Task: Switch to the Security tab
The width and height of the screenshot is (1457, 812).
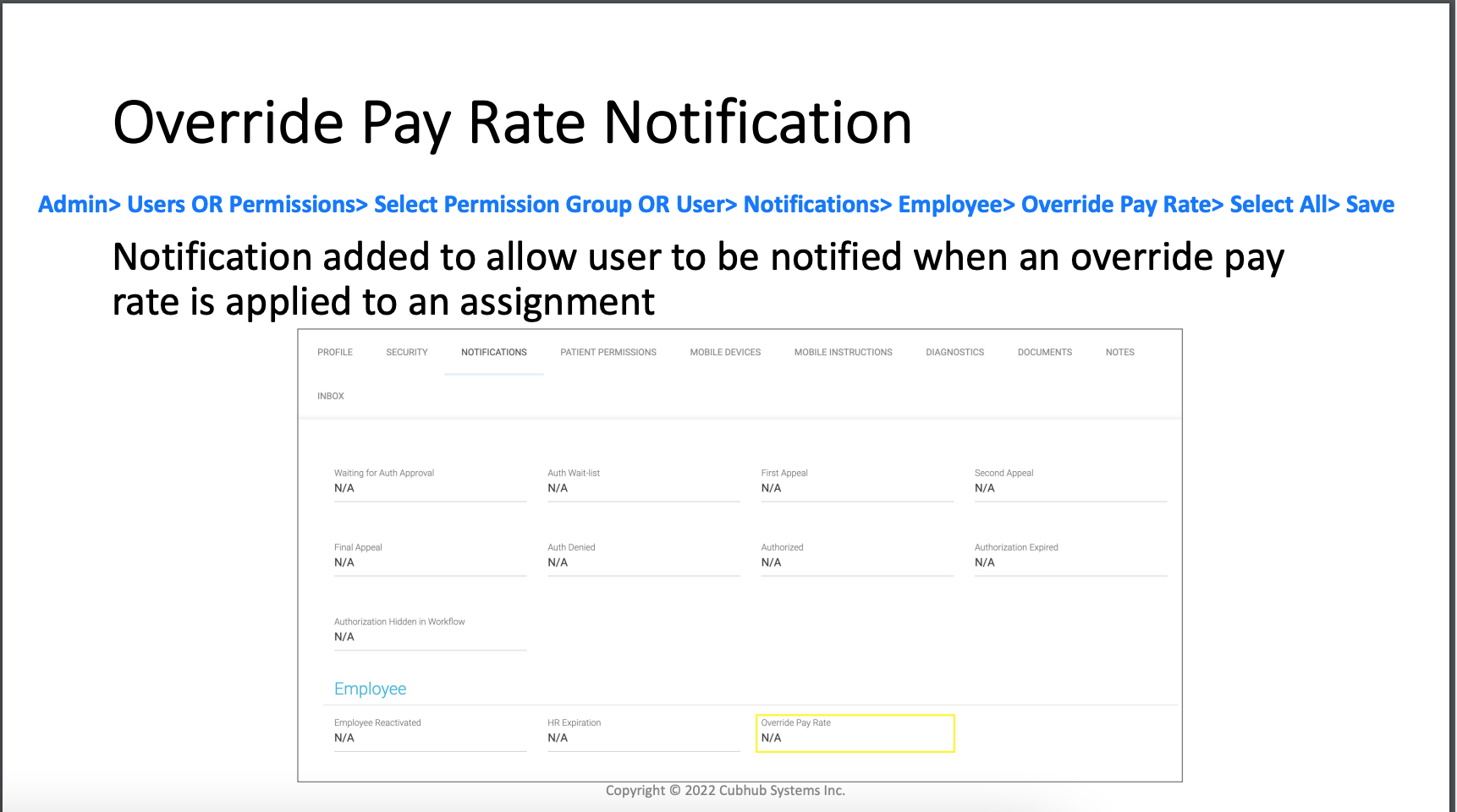Action: point(407,352)
